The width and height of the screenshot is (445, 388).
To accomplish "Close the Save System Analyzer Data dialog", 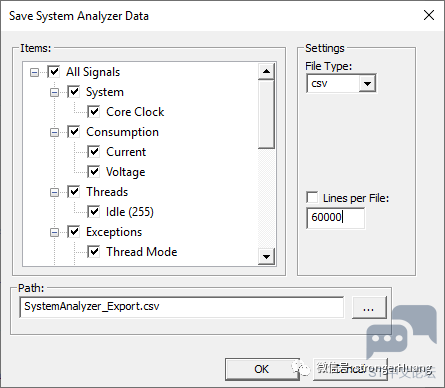I will pos(429,15).
